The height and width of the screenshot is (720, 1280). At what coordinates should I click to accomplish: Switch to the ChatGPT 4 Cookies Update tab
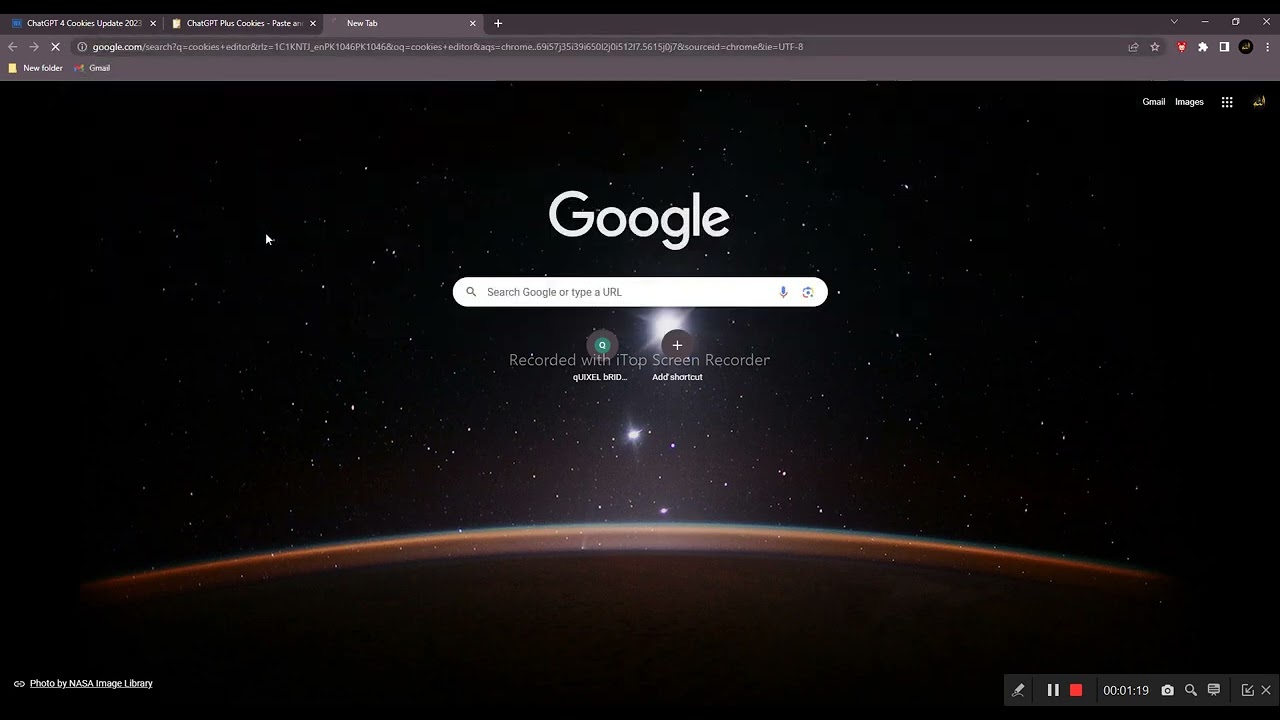[x=82, y=23]
